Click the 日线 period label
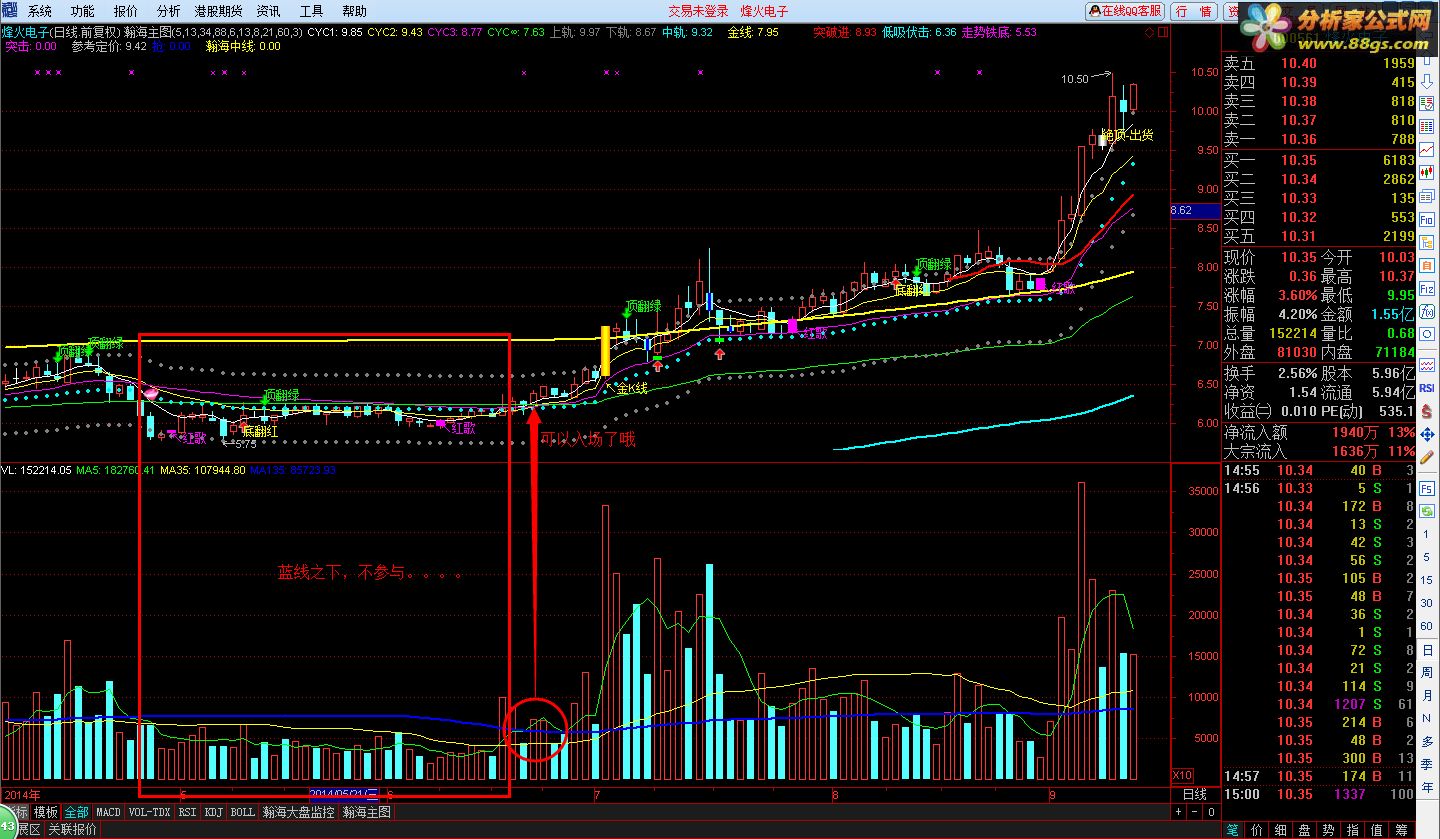Screen dimensions: 1440x839 coord(1195,794)
